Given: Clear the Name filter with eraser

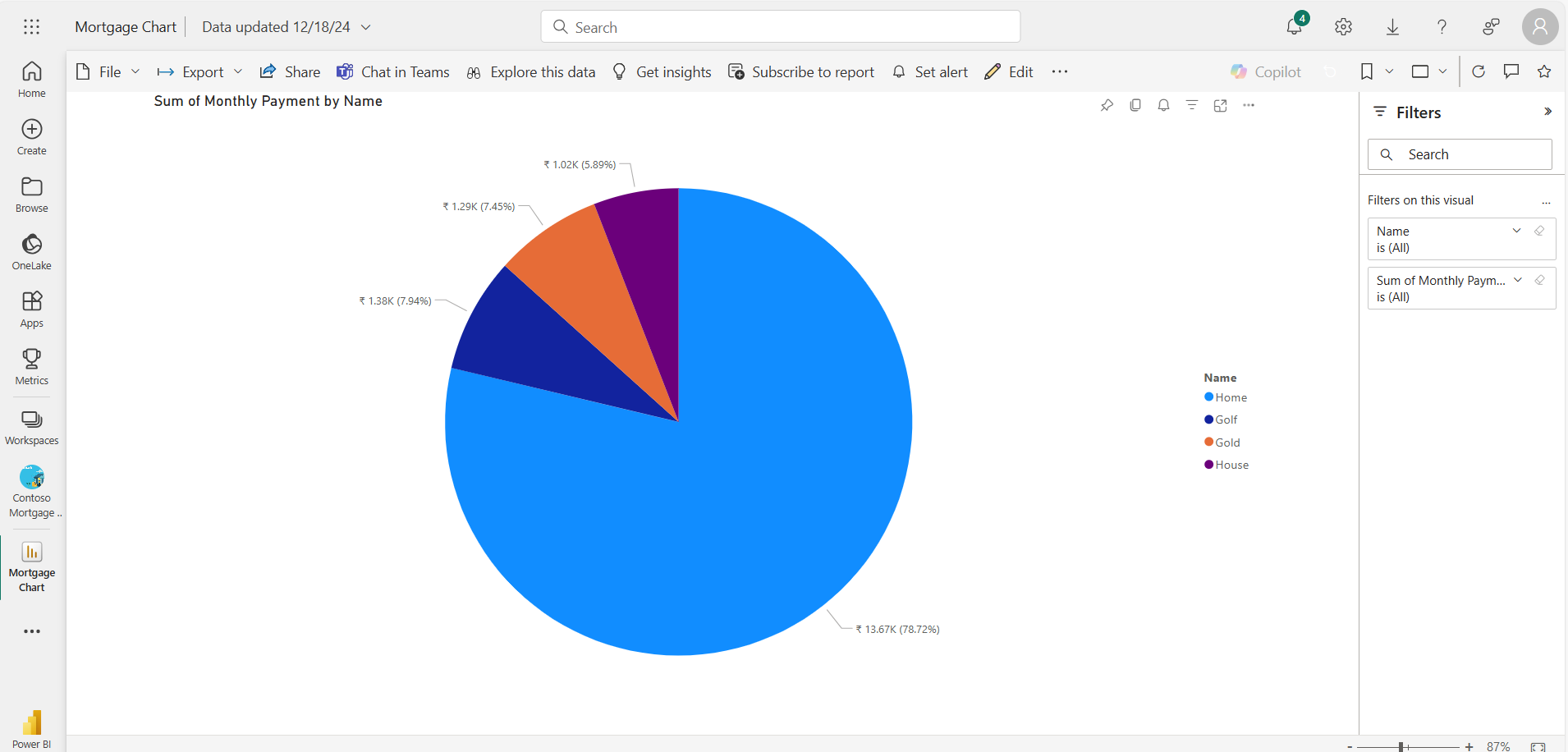Looking at the screenshot, I should (1539, 231).
